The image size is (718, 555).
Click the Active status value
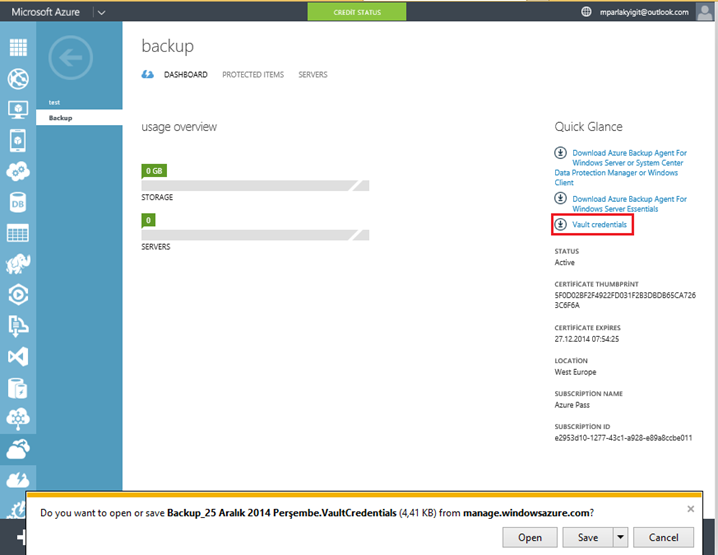point(564,262)
